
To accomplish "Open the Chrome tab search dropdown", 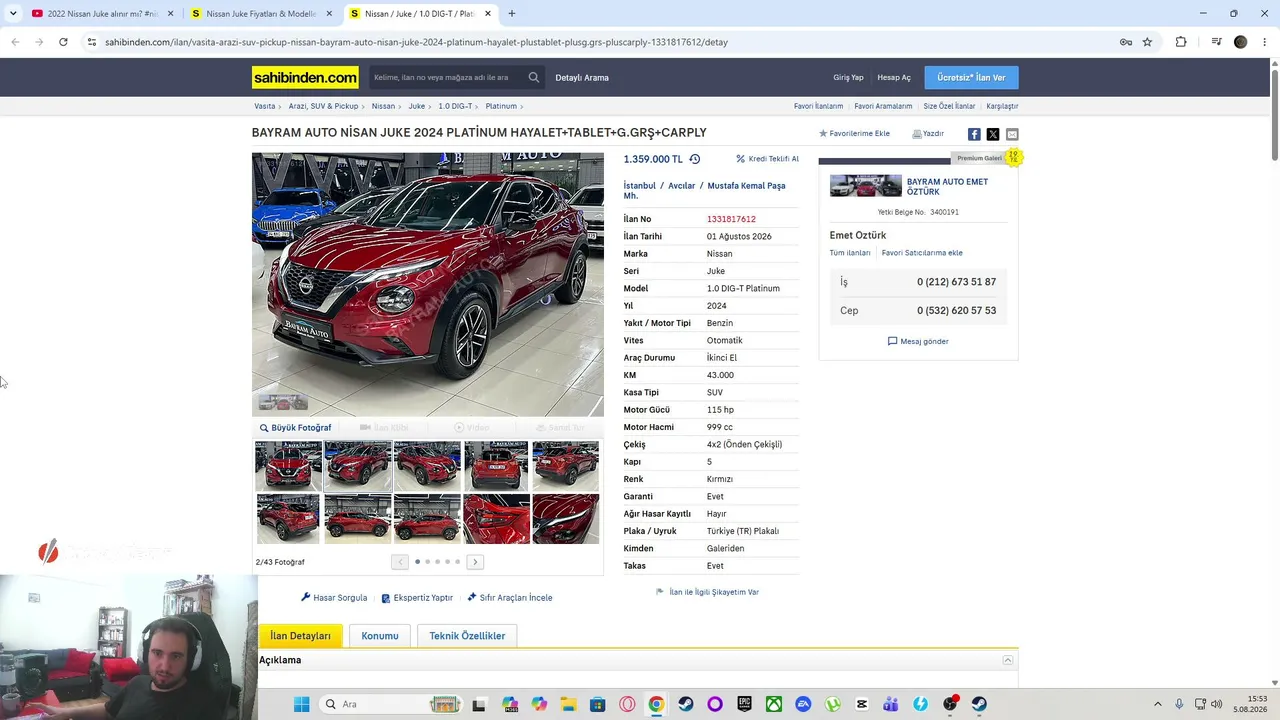I will [13, 14].
